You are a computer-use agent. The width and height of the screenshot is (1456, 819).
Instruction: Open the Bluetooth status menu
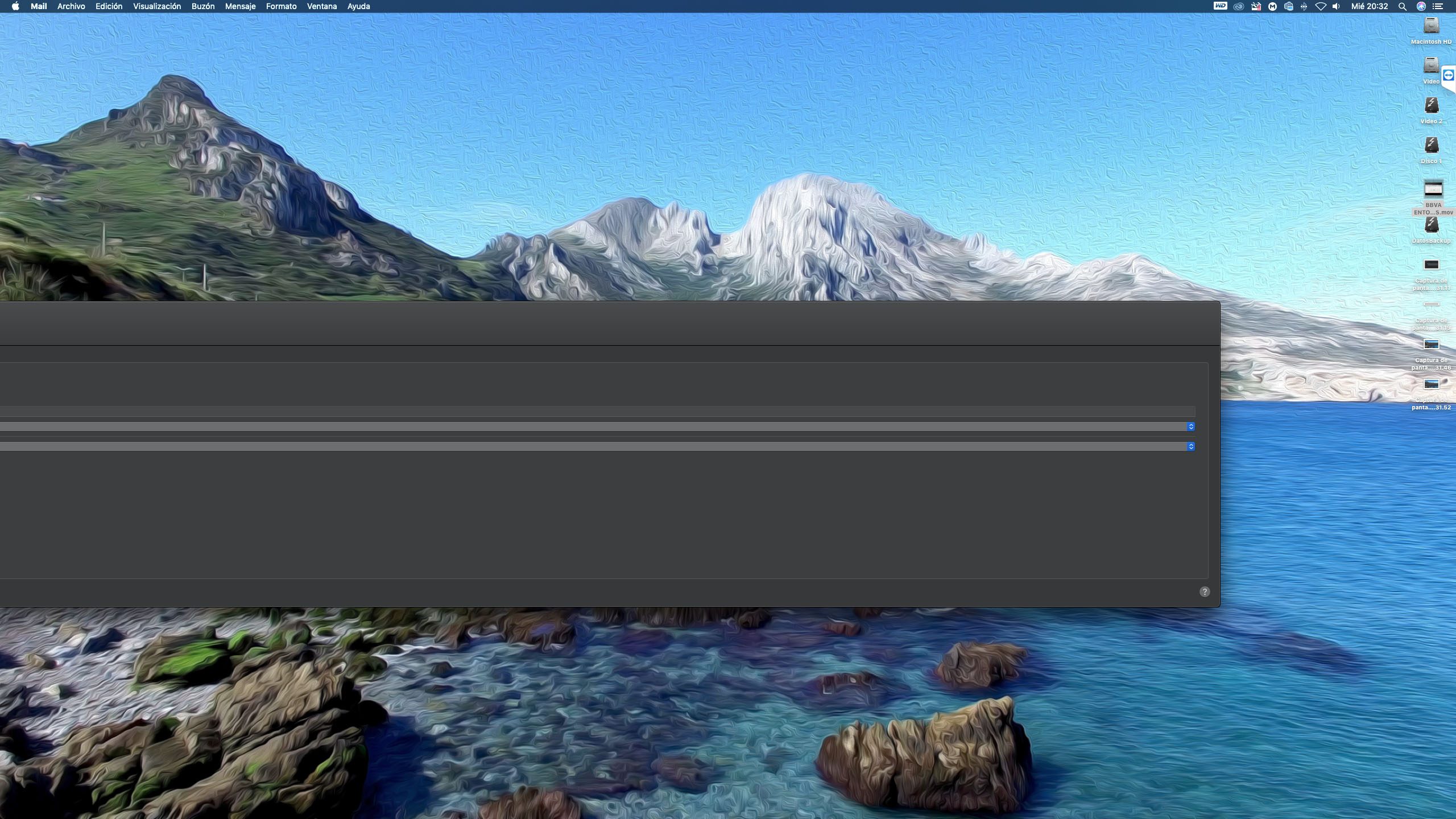pyautogui.click(x=1304, y=6)
